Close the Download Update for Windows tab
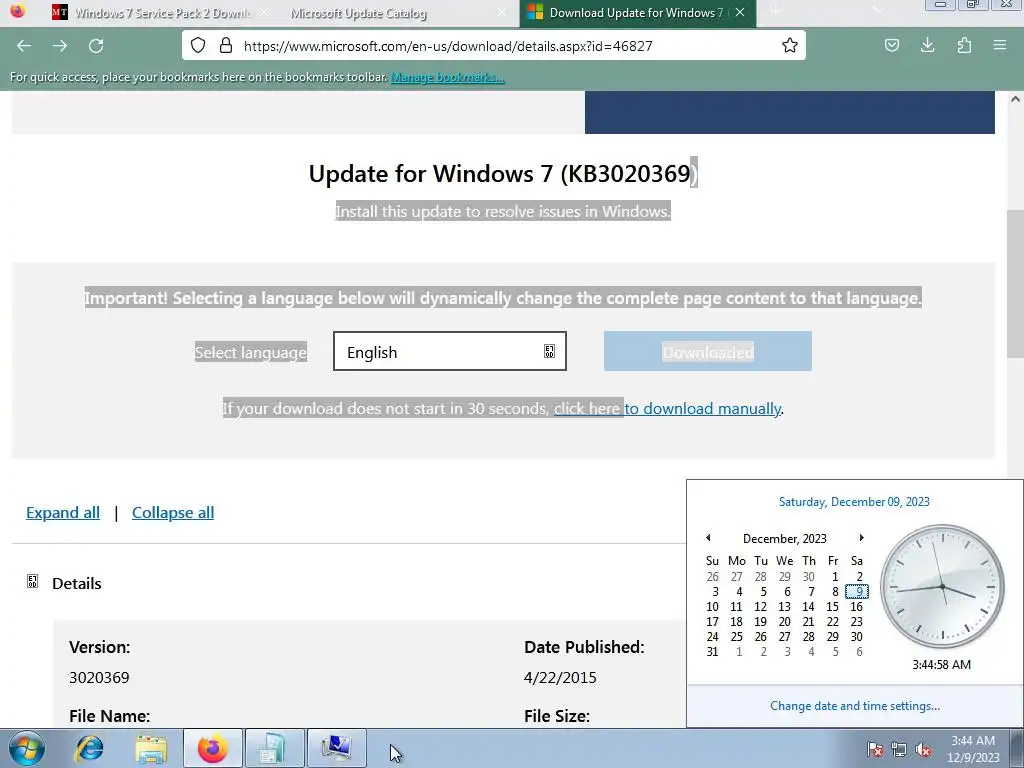 (x=740, y=12)
